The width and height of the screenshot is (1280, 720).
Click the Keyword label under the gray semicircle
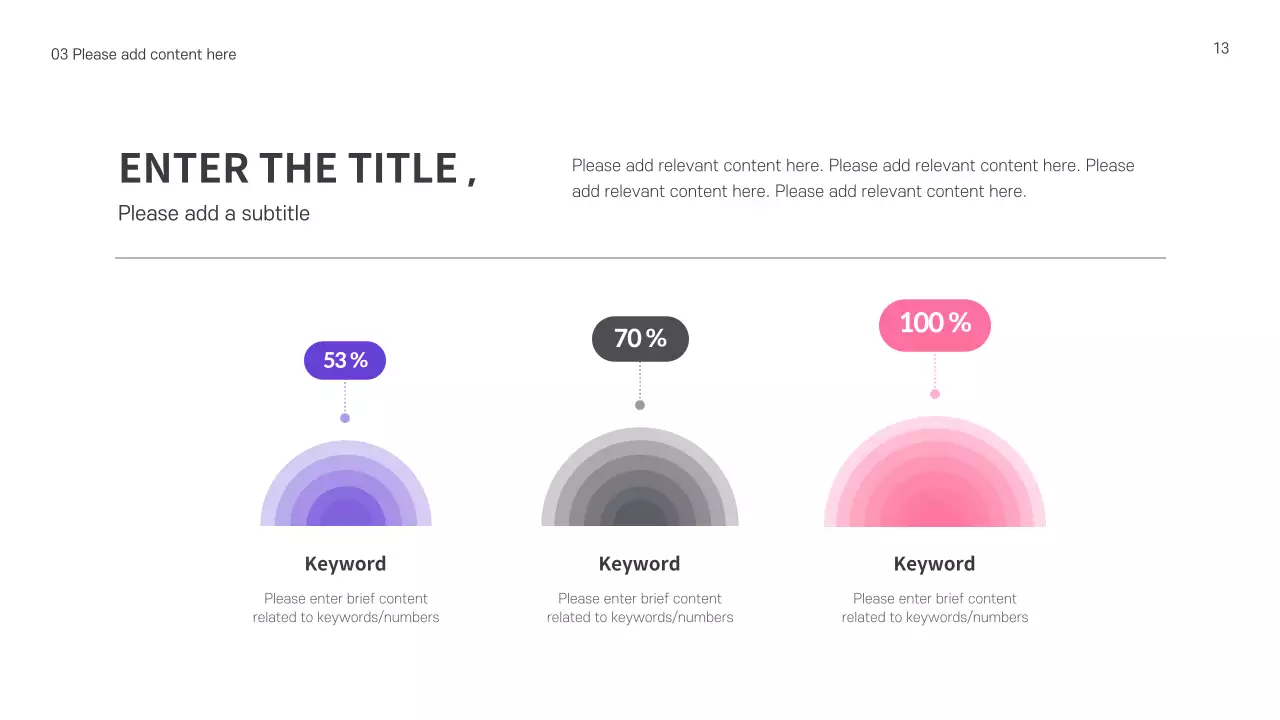point(639,564)
